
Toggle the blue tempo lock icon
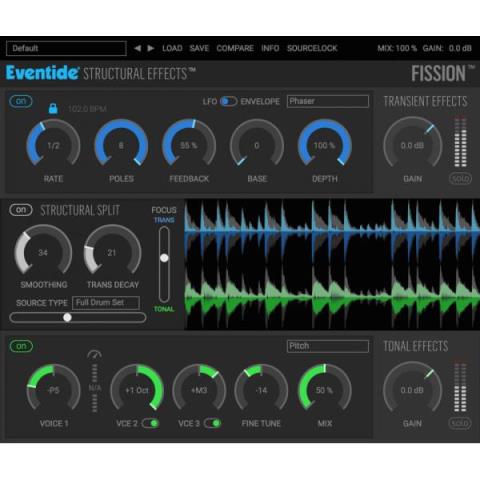(53, 108)
